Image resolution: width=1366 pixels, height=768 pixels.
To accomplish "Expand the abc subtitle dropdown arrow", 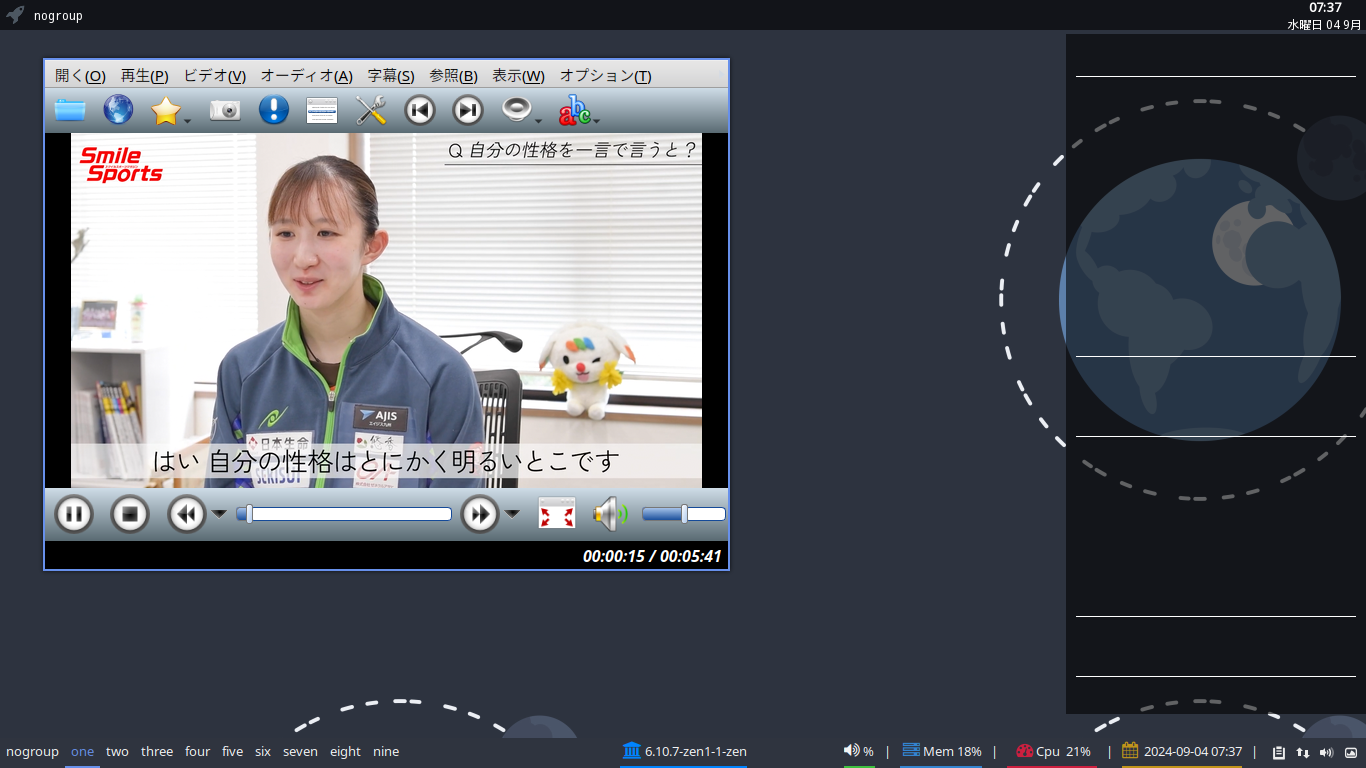I will (x=597, y=121).
